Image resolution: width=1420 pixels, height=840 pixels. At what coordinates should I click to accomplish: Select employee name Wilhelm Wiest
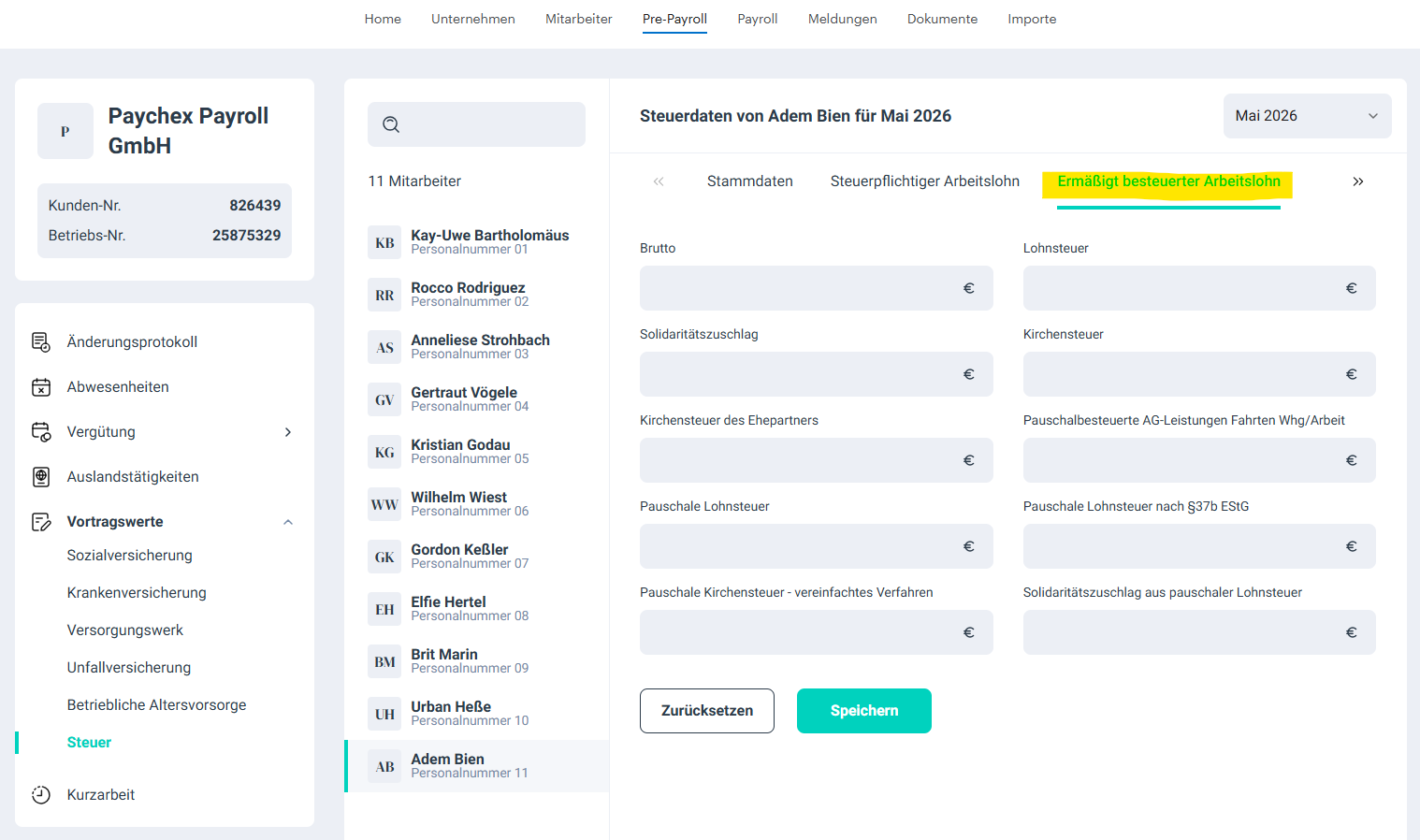[458, 498]
